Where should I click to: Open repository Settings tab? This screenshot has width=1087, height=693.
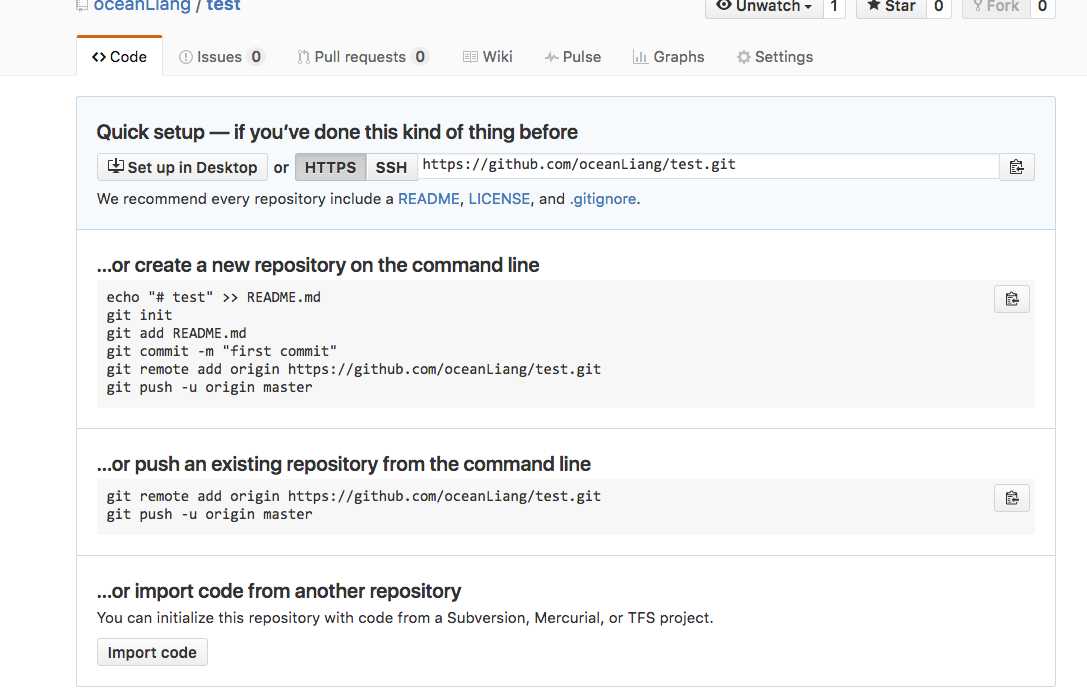point(775,57)
